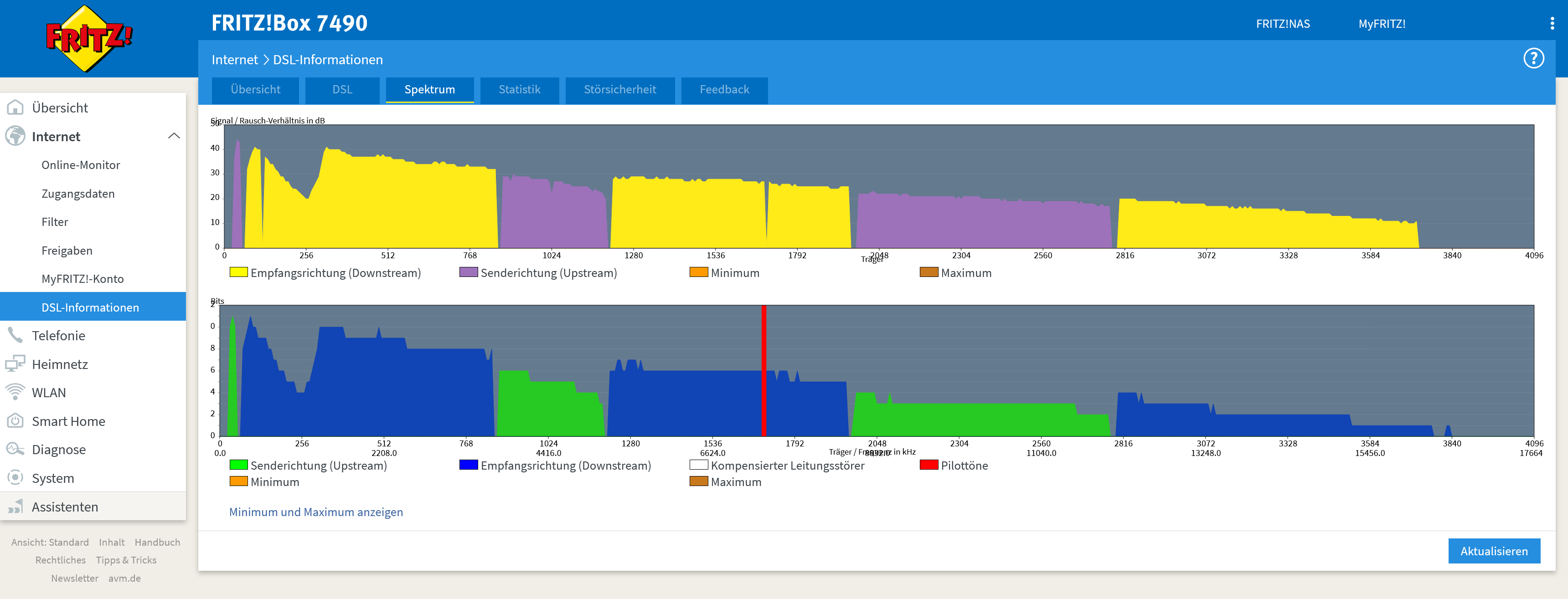The width and height of the screenshot is (1568, 599).
Task: Select the Spektrum tab
Action: point(430,90)
